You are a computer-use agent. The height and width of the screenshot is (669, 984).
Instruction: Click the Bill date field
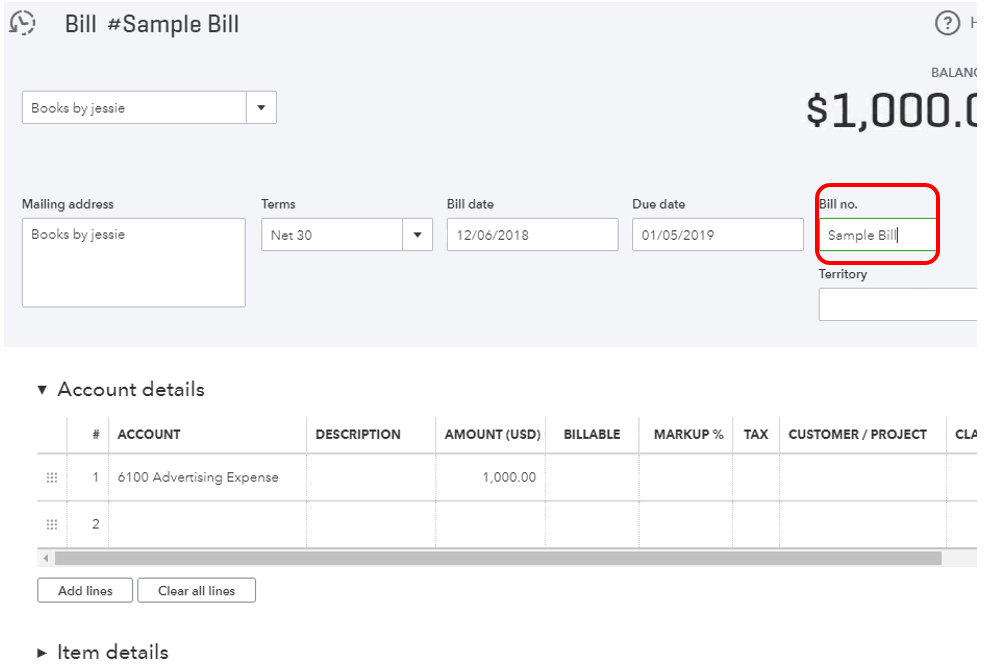click(x=532, y=235)
